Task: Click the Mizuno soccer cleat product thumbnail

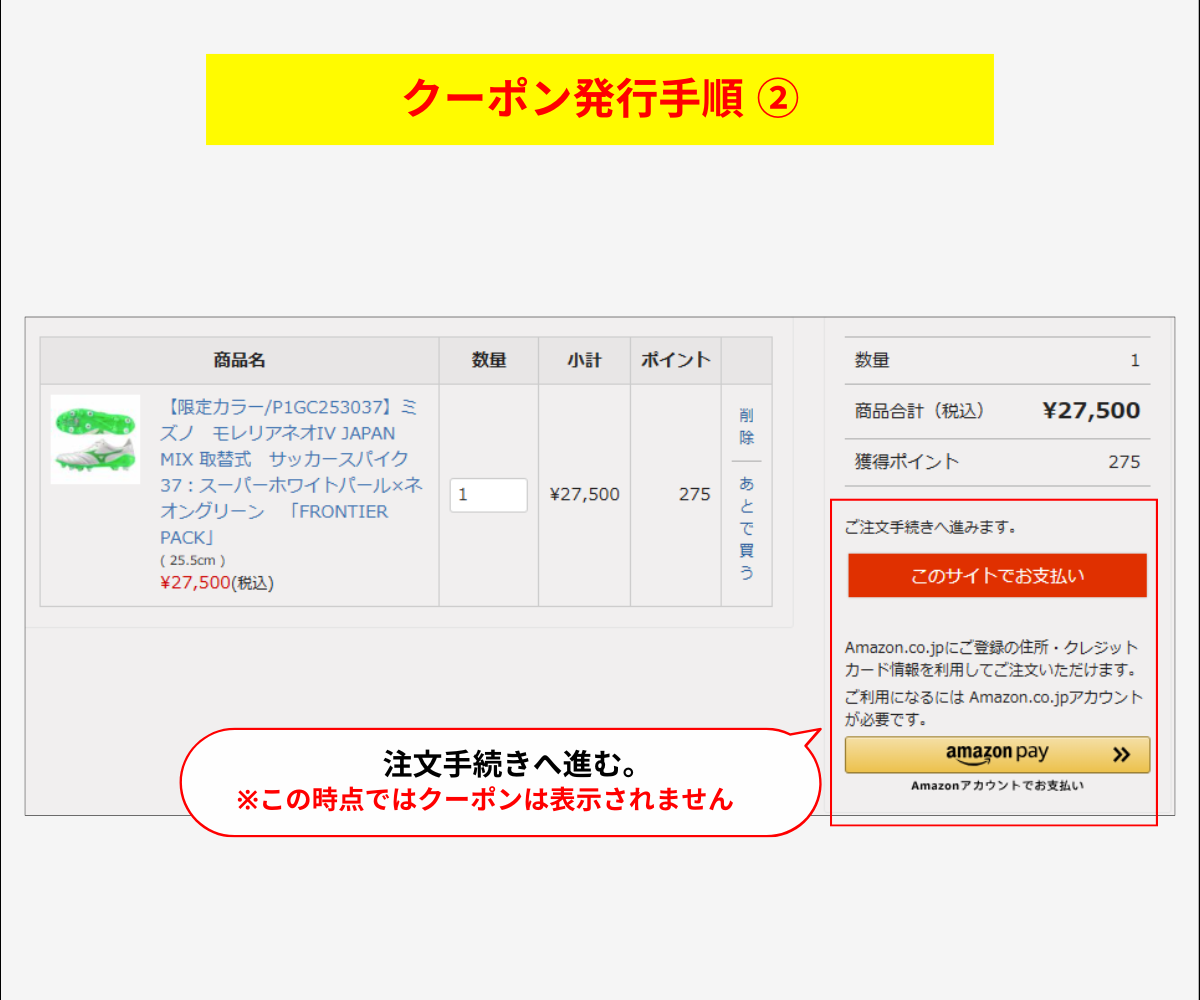Action: (95, 439)
